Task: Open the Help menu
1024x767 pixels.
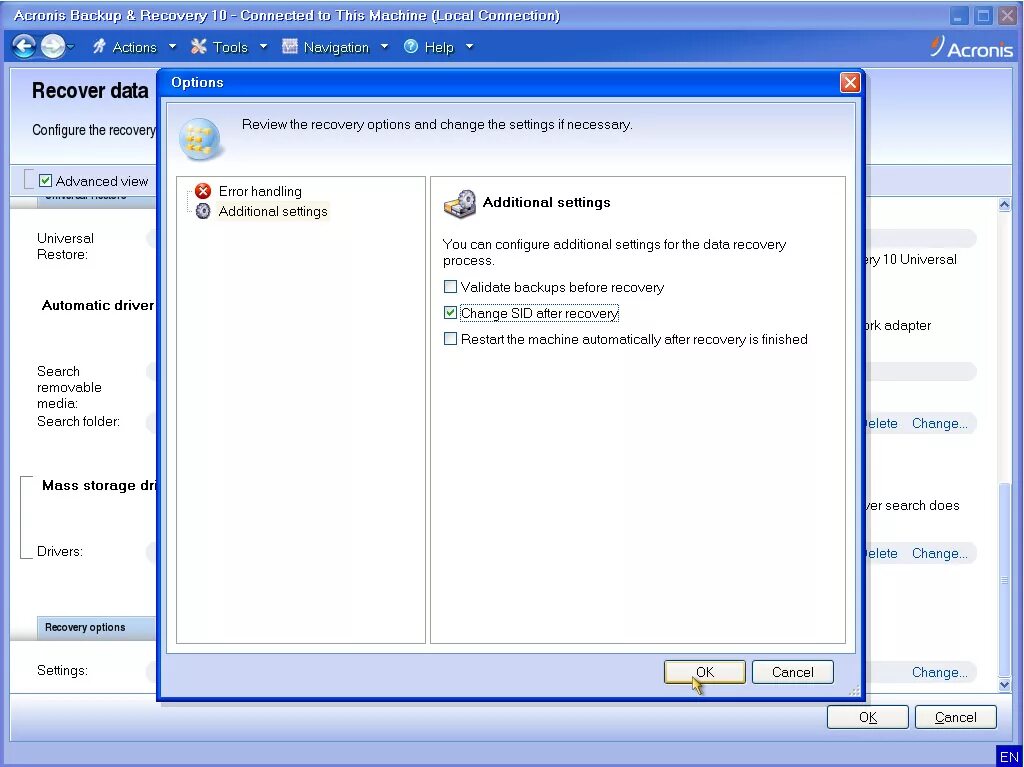Action: point(438,47)
